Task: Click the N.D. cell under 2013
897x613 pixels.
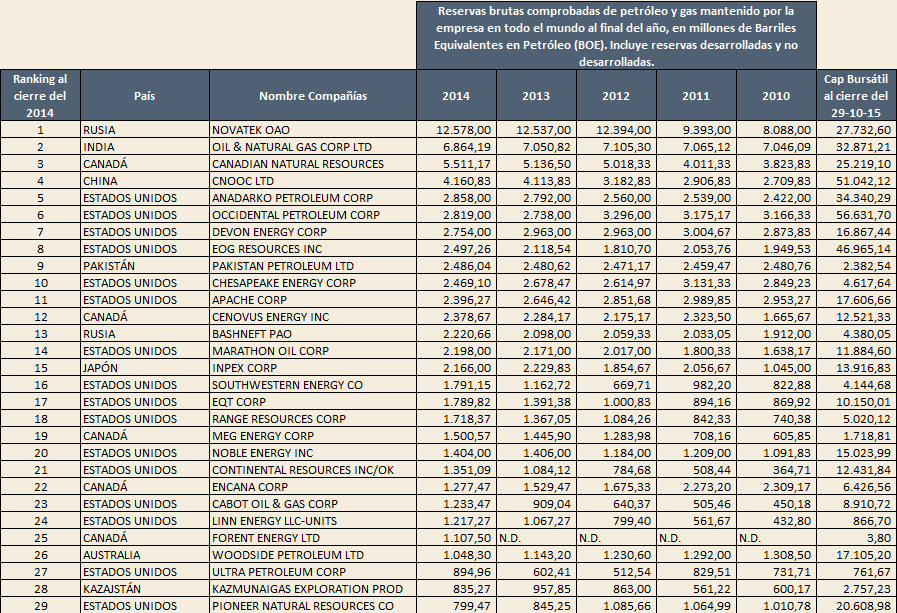Action: [536, 538]
